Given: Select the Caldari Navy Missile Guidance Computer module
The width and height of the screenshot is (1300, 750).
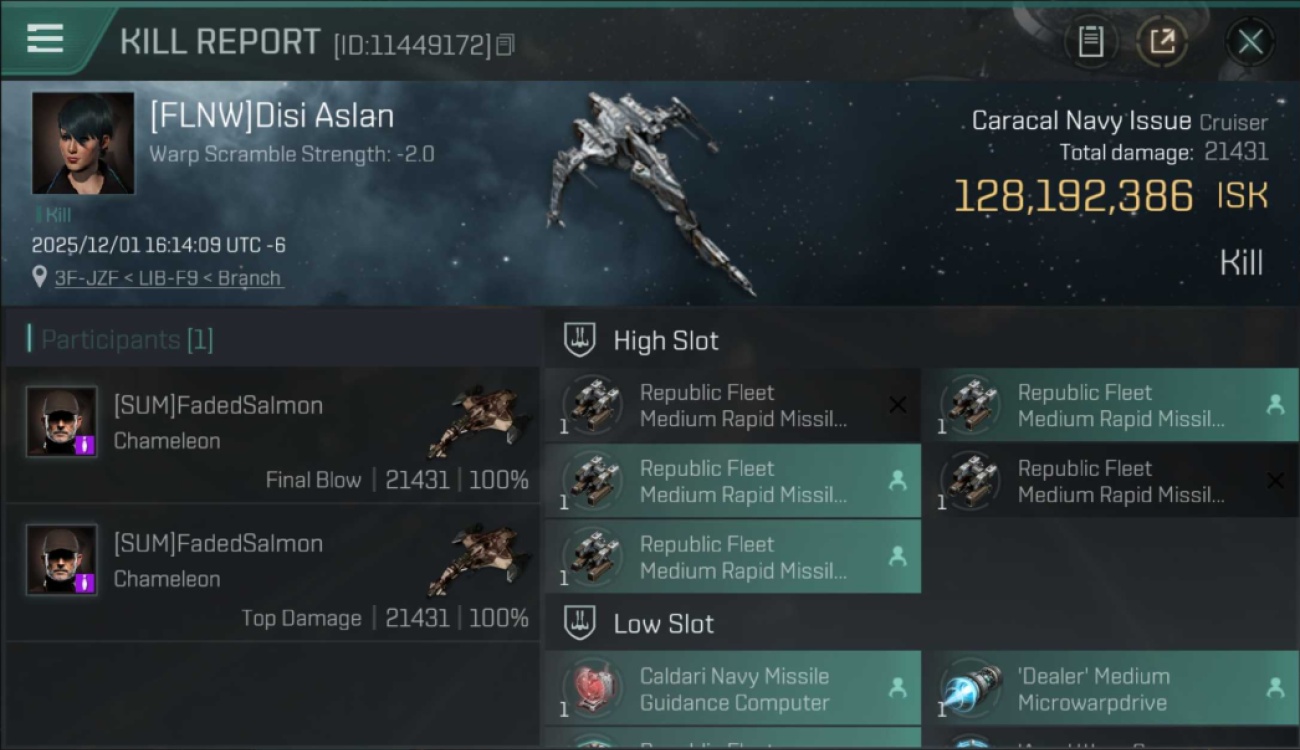Looking at the screenshot, I should [x=733, y=689].
